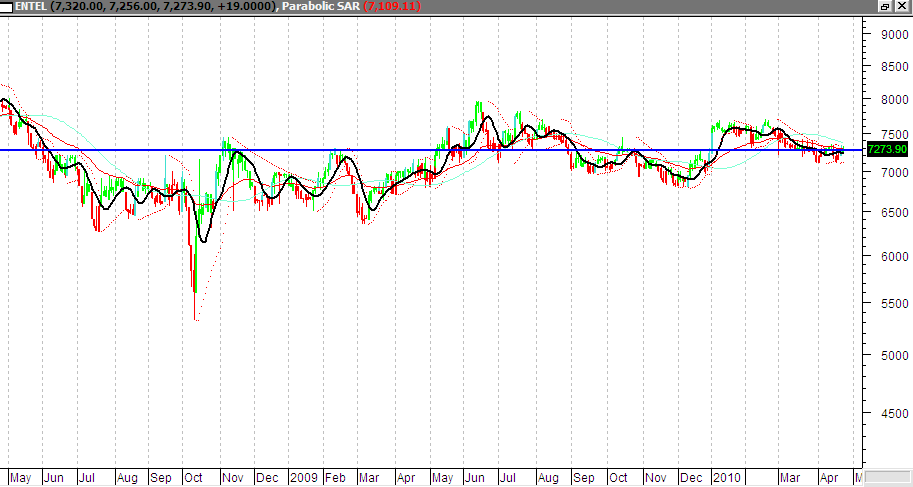913x487 pixels.
Task: Click the gray scroll box at bottom right
Action: (884, 478)
